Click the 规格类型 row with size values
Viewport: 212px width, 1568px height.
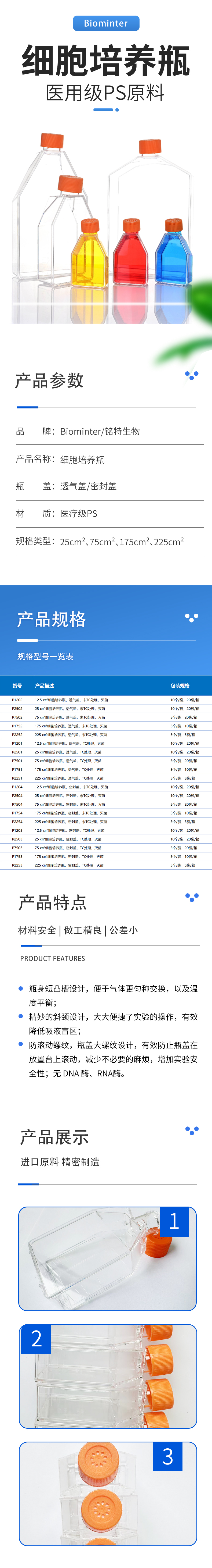pyautogui.click(x=100, y=541)
